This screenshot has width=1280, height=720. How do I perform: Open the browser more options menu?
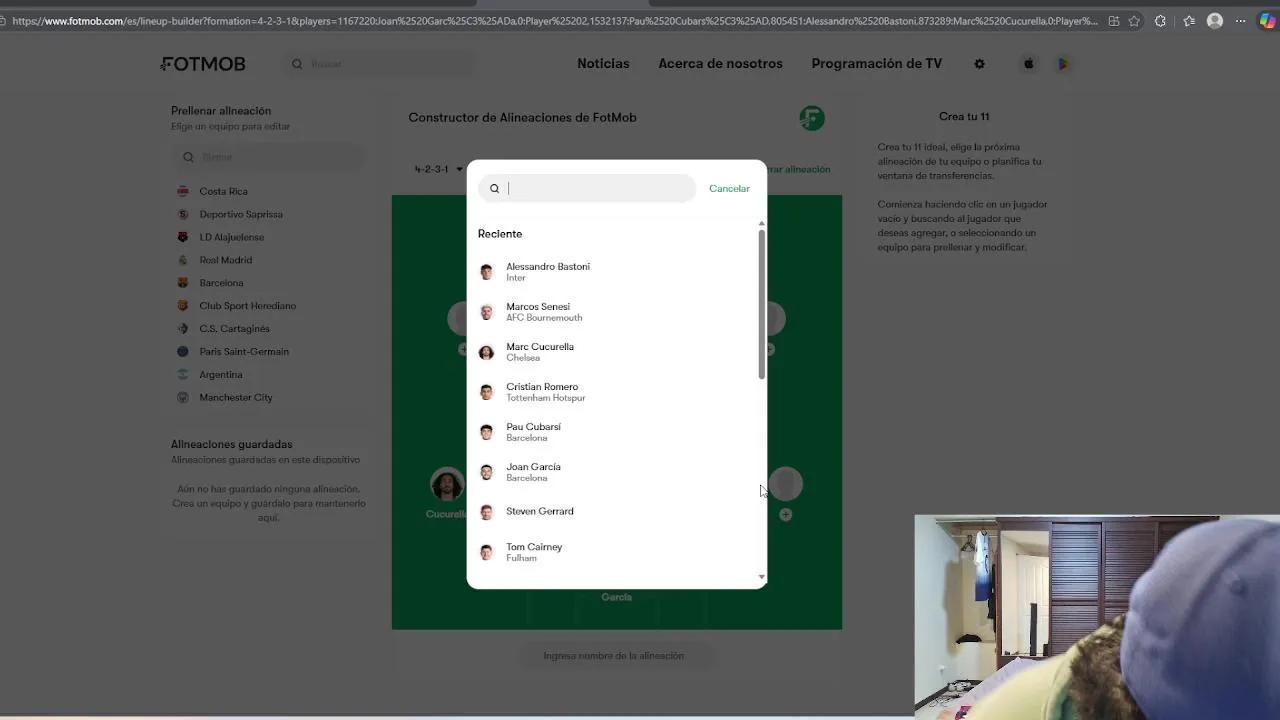click(1241, 21)
